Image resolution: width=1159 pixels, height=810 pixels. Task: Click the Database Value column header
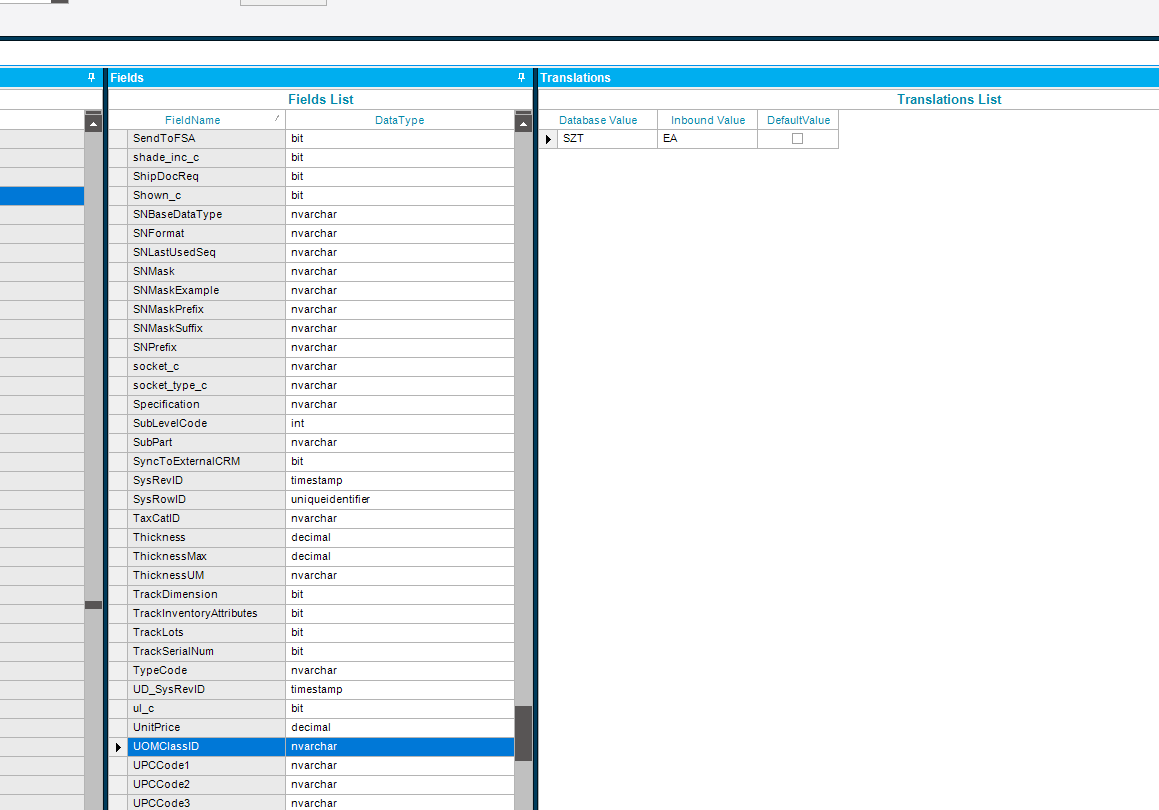[x=597, y=119]
